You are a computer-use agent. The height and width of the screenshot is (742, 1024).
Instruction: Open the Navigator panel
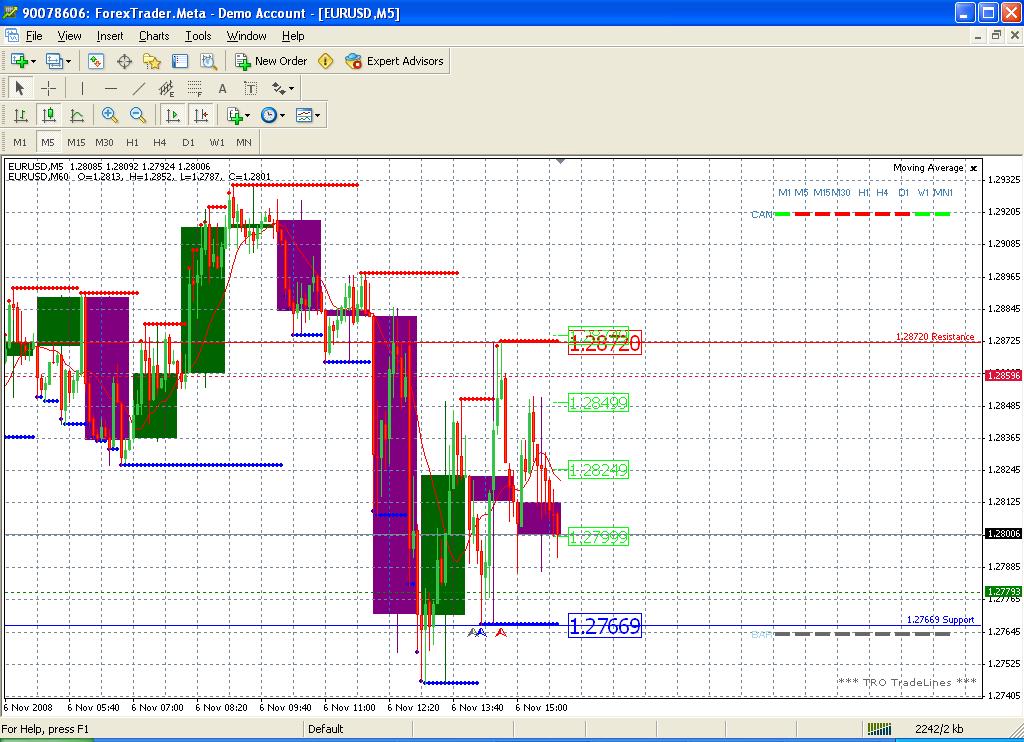[x=152, y=61]
